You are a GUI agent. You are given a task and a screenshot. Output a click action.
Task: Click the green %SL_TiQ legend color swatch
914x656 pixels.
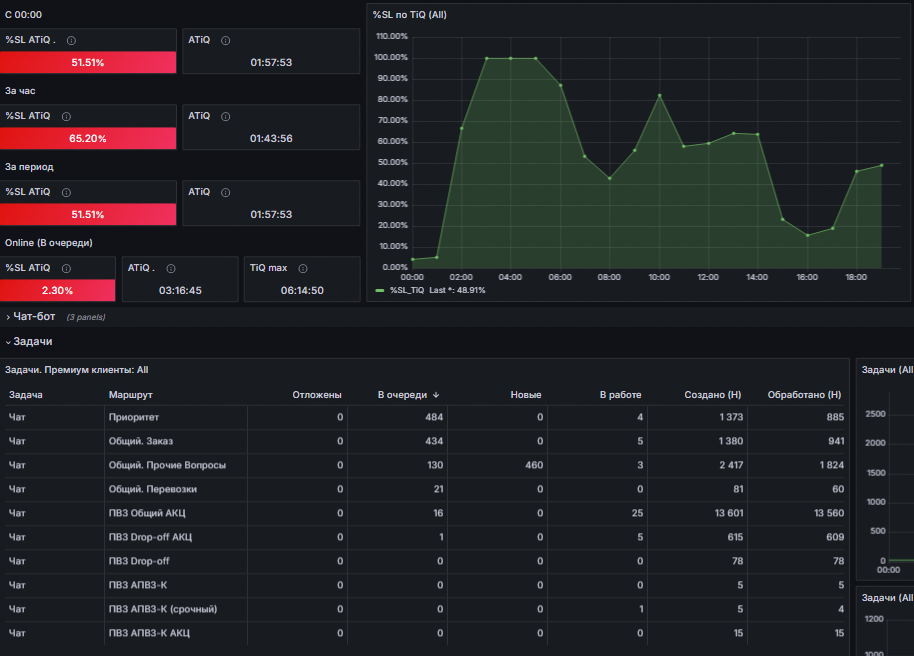pyautogui.click(x=380, y=290)
